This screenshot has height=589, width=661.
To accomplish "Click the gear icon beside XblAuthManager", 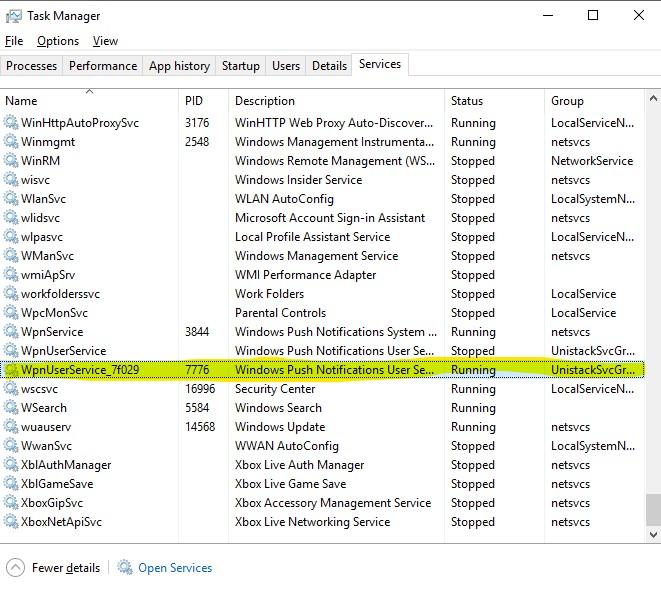I will point(11,465).
